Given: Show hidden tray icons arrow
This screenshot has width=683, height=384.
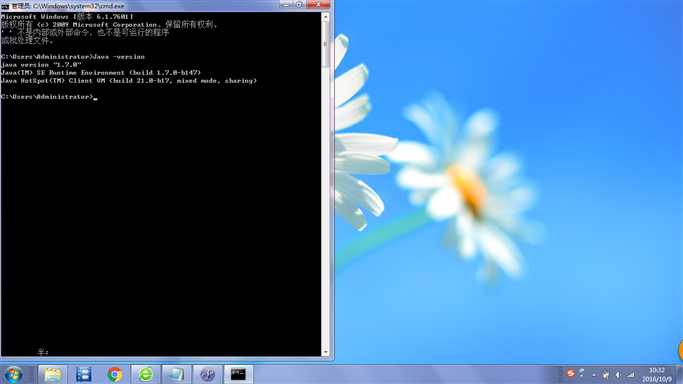Looking at the screenshot, I should pos(594,374).
